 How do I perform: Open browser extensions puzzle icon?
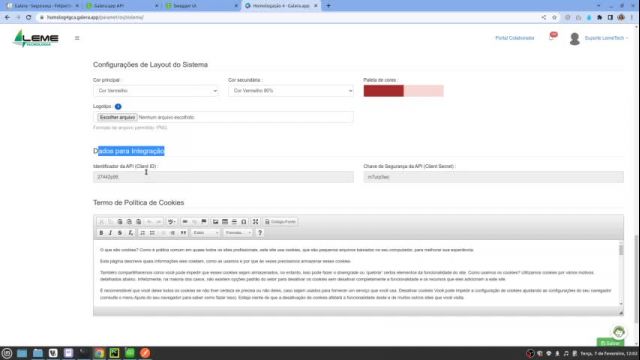click(x=600, y=18)
